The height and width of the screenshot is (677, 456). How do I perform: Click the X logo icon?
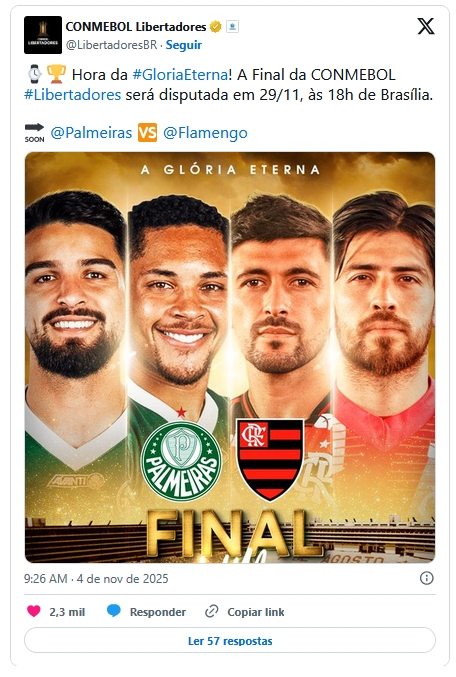[426, 26]
